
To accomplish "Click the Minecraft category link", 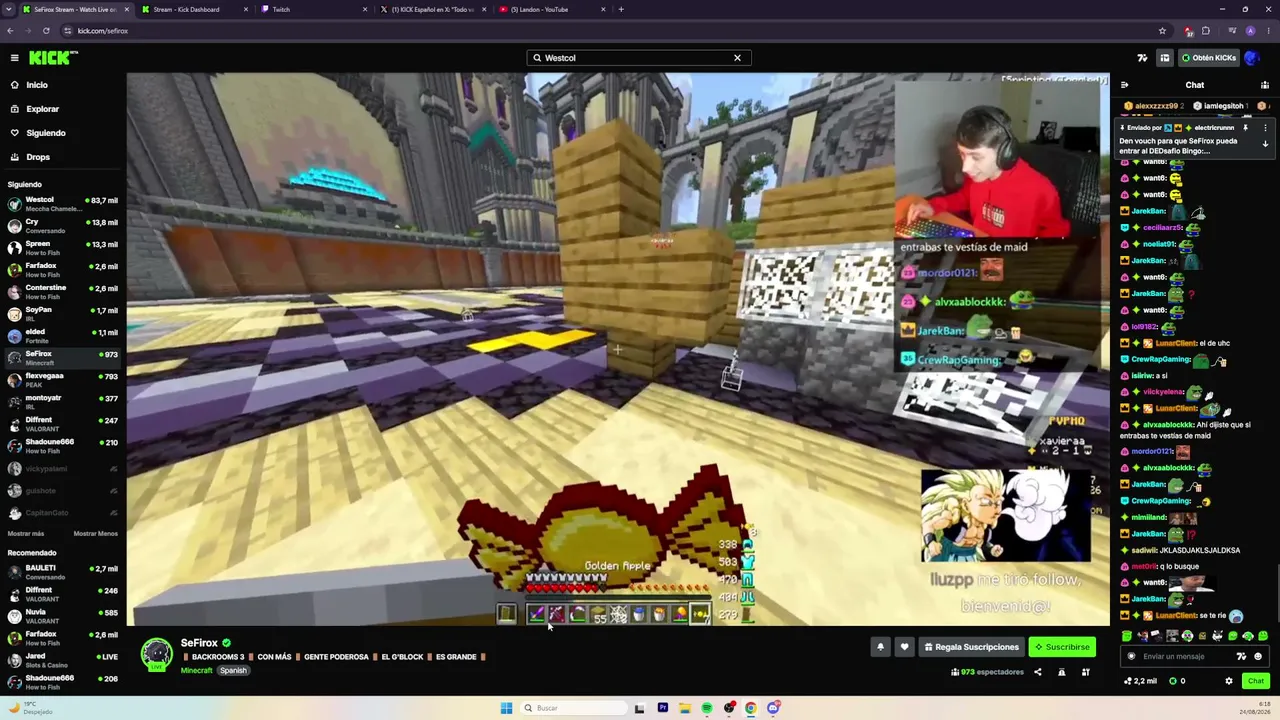I will tap(196, 671).
